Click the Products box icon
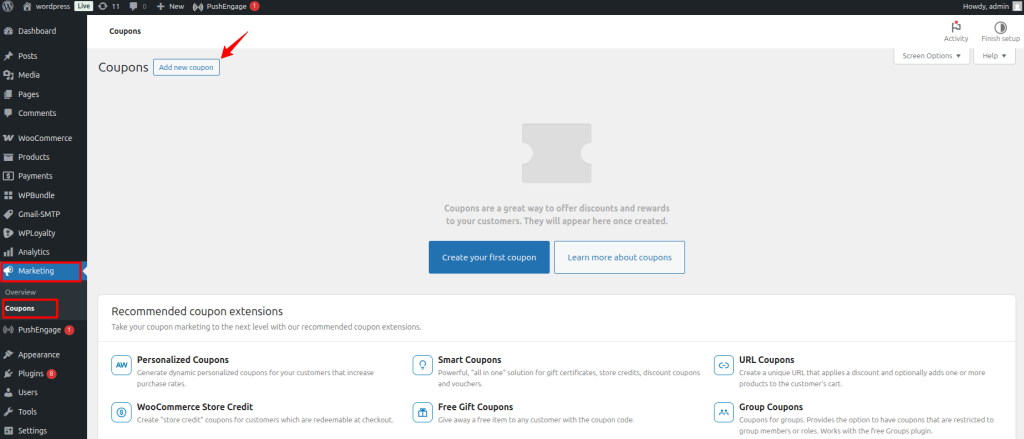 [x=8, y=157]
